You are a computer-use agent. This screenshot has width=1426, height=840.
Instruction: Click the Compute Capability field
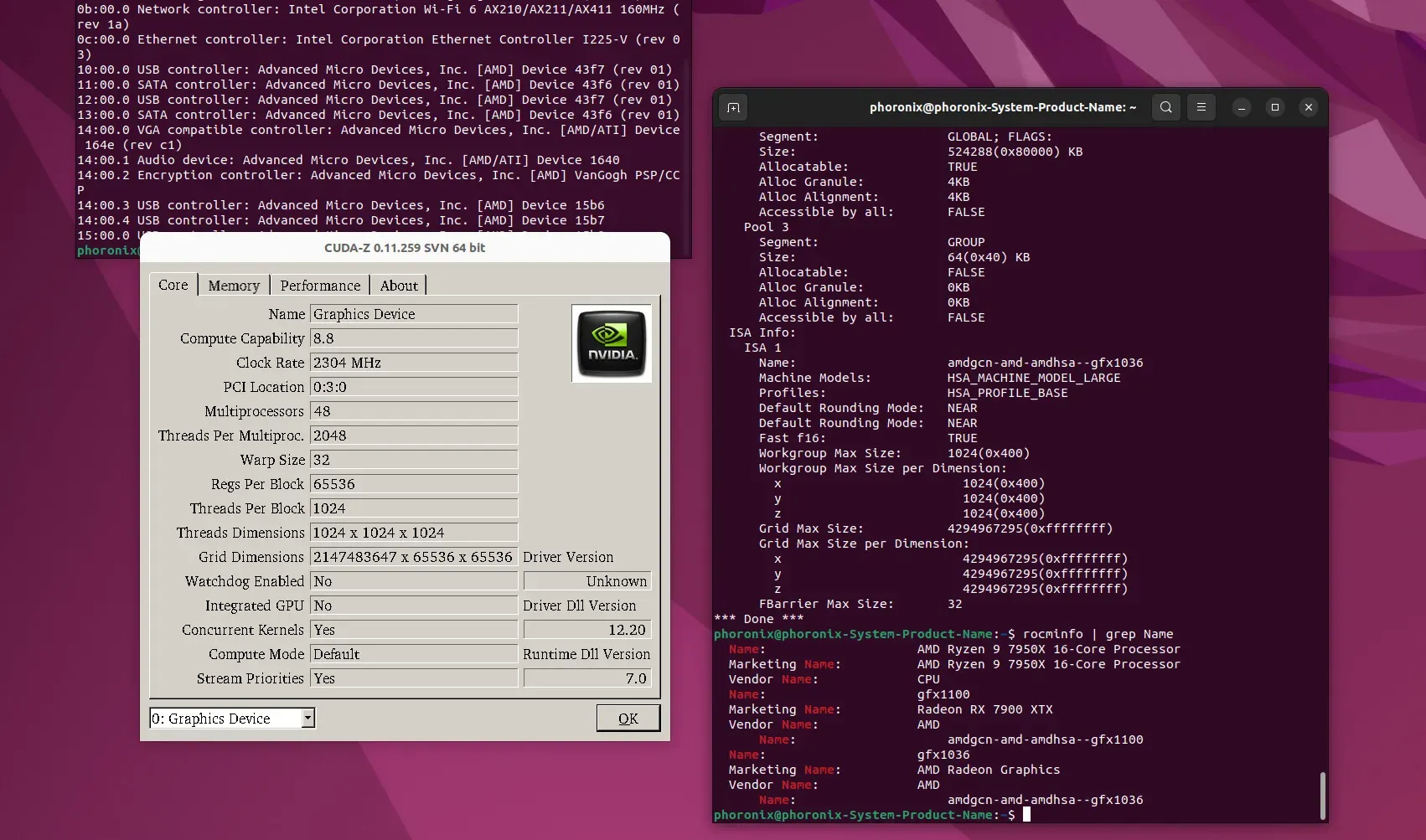(414, 338)
